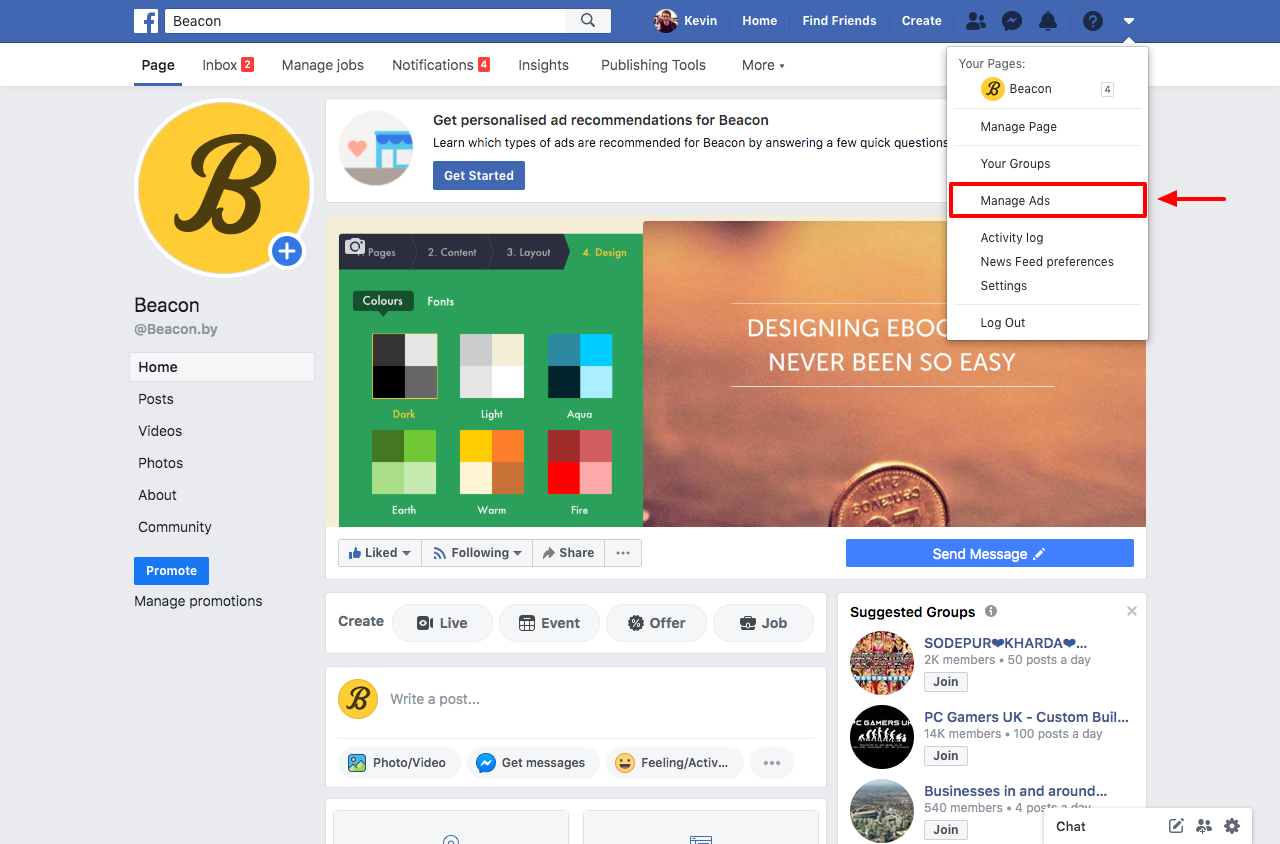Open the friend requests icon
Screen dimensions: 1280x844
[x=976, y=20]
